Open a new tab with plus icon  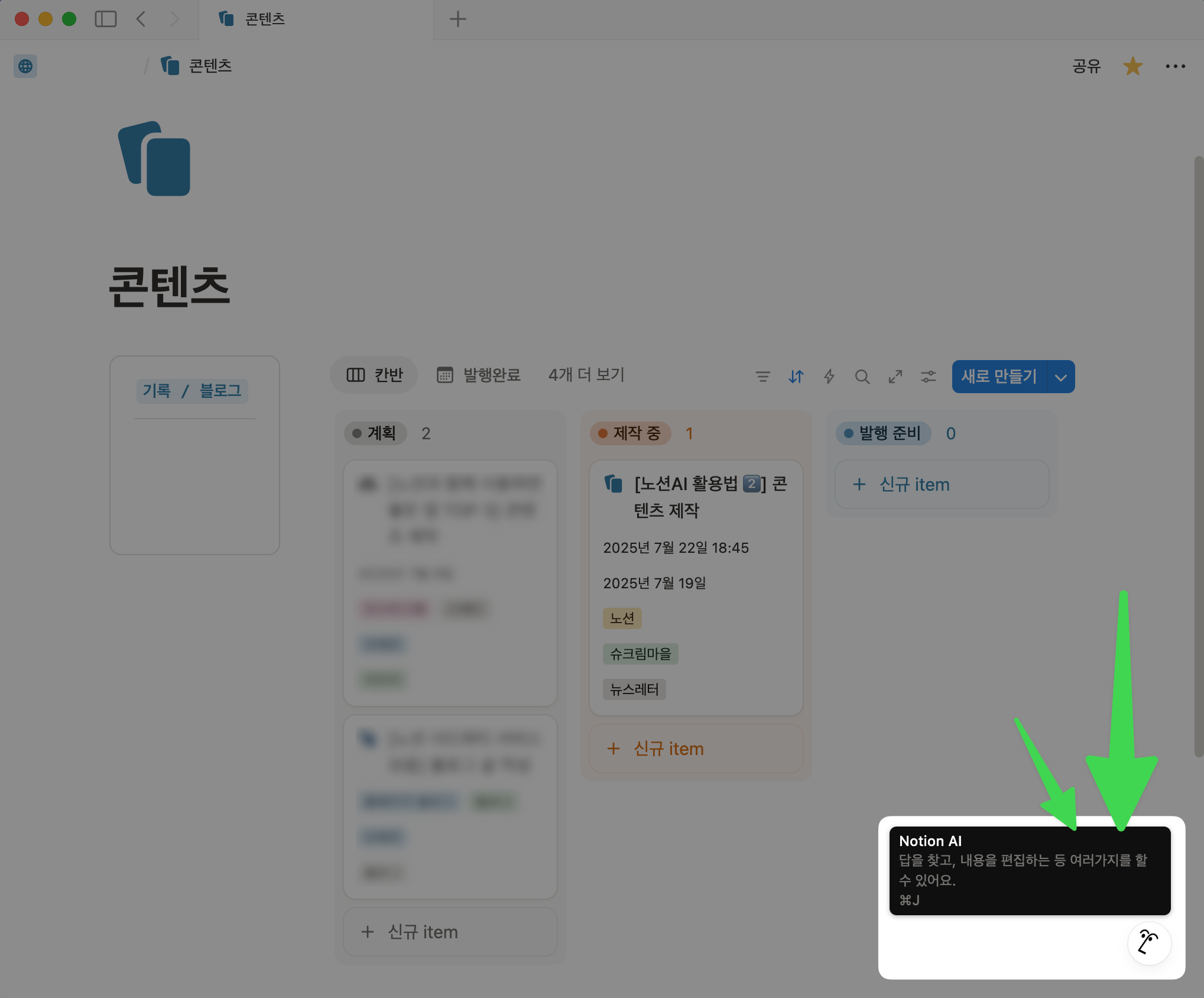tap(458, 19)
